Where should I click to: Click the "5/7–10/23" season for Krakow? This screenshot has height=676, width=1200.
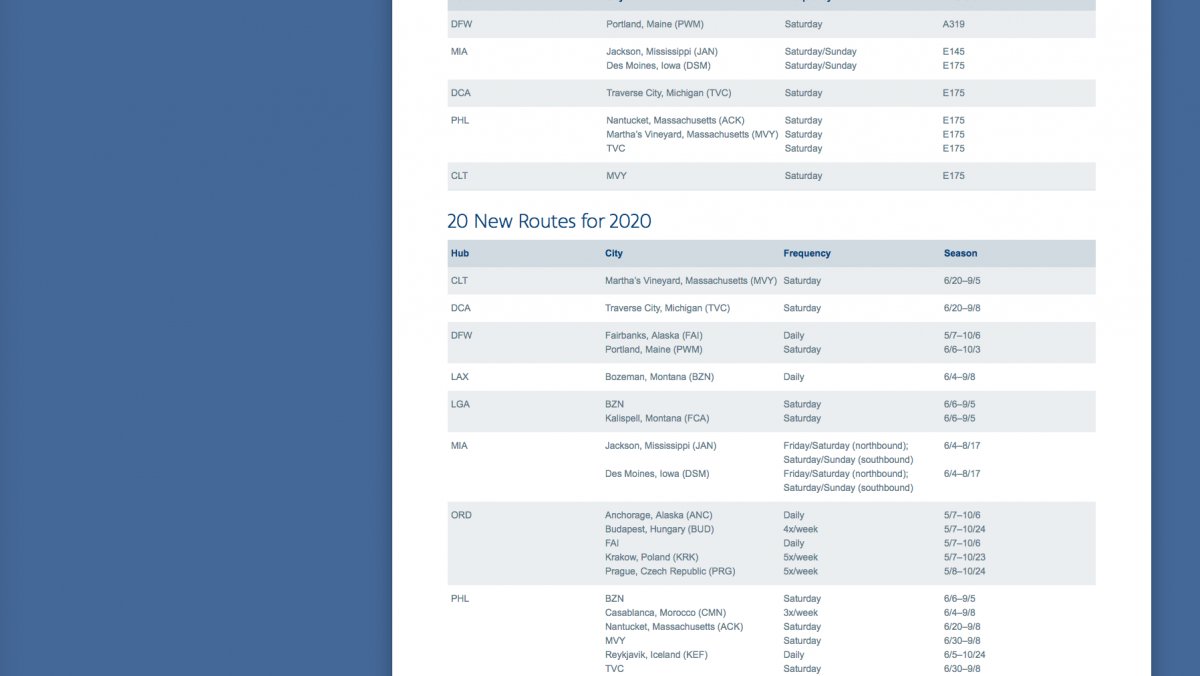click(x=965, y=558)
